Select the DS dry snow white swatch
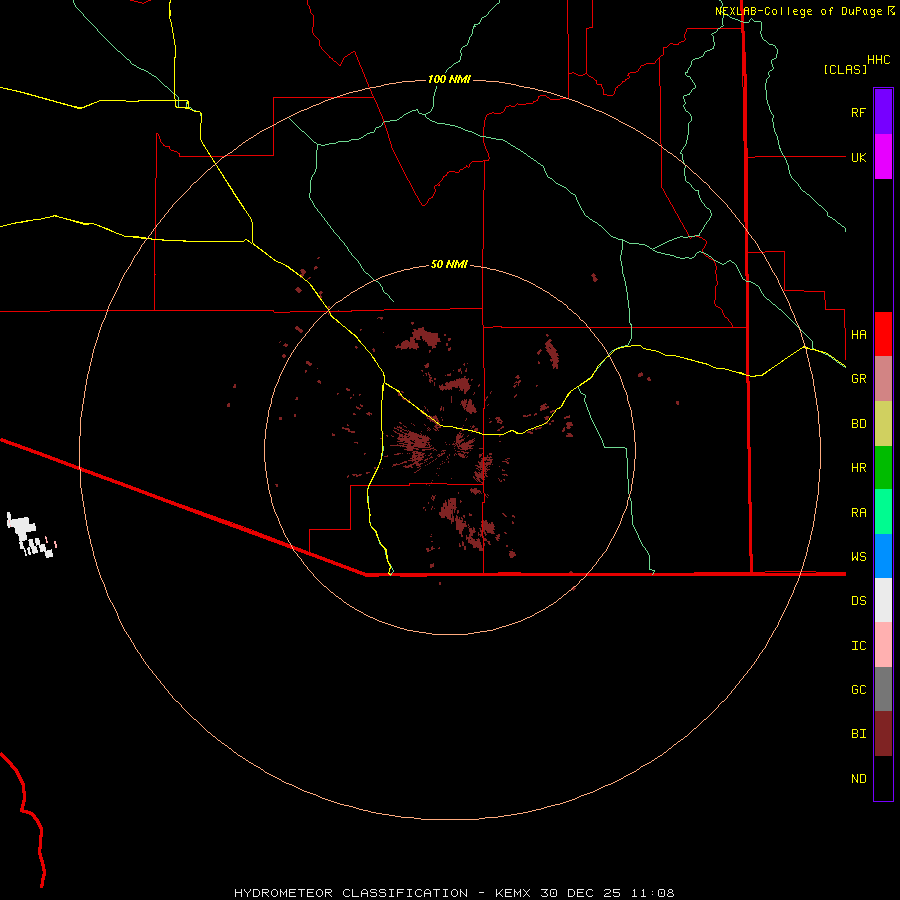This screenshot has height=900, width=900. point(883,600)
